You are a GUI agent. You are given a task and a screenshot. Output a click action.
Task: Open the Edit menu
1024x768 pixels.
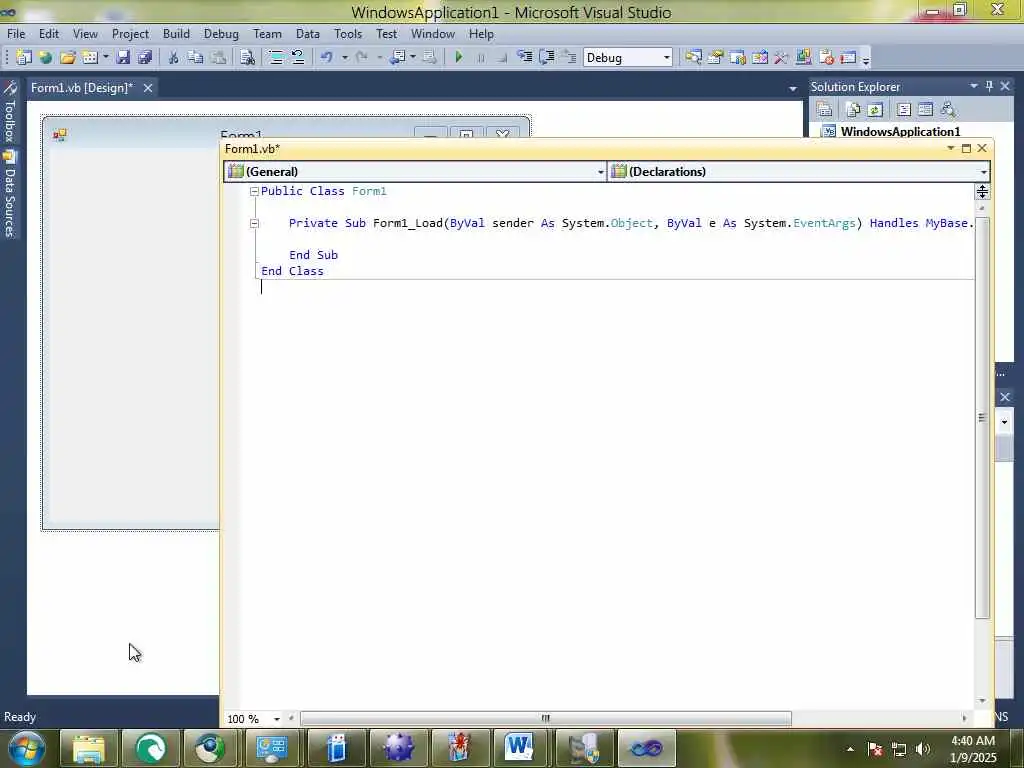click(48, 34)
